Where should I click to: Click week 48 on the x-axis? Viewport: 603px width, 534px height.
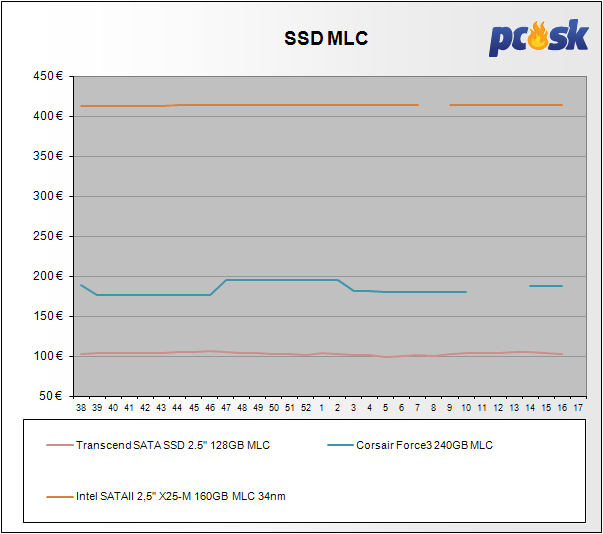pyautogui.click(x=242, y=408)
